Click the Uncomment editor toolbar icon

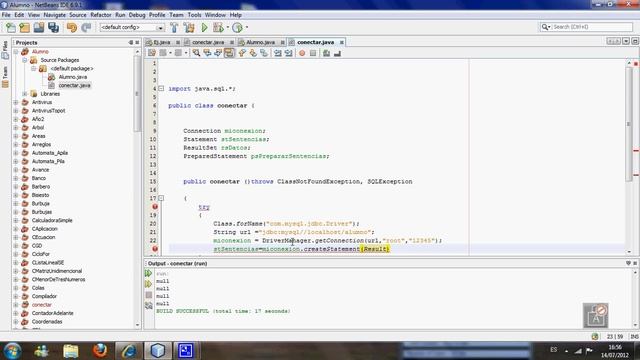pyautogui.click(x=337, y=53)
